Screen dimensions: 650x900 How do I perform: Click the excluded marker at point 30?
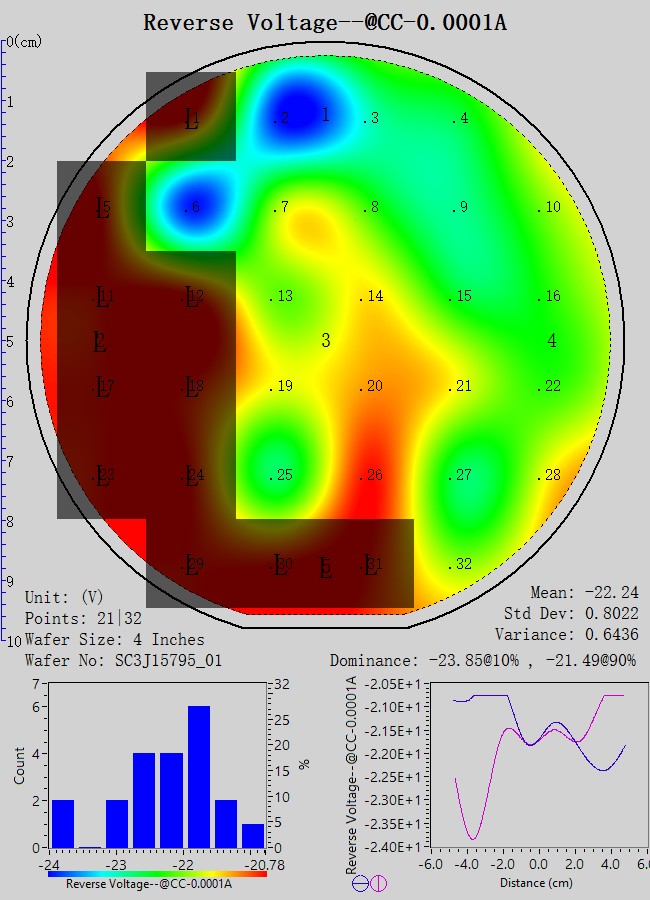click(x=281, y=565)
